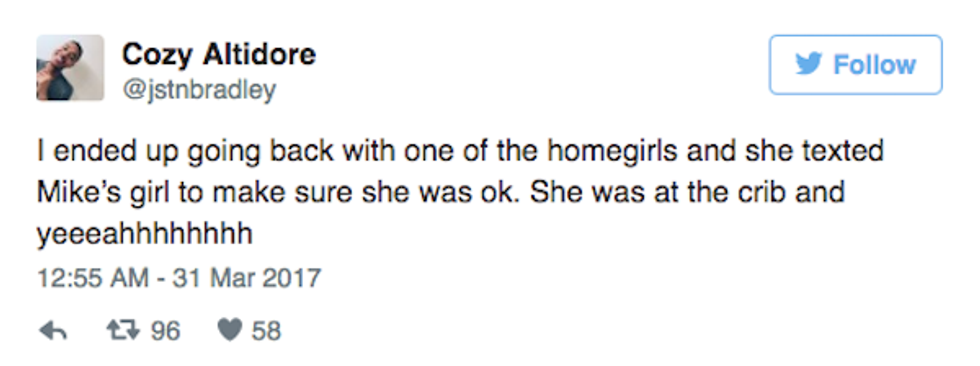
Task: Open the Cozy Altidore display name
Action: coord(219,54)
